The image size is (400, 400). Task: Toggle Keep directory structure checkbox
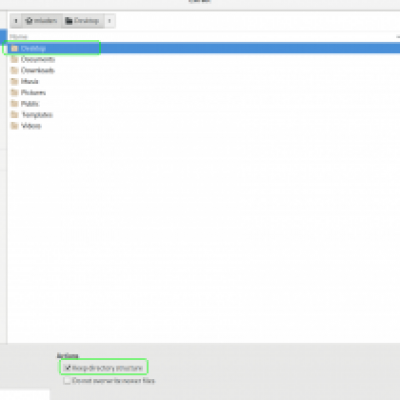coord(67,368)
